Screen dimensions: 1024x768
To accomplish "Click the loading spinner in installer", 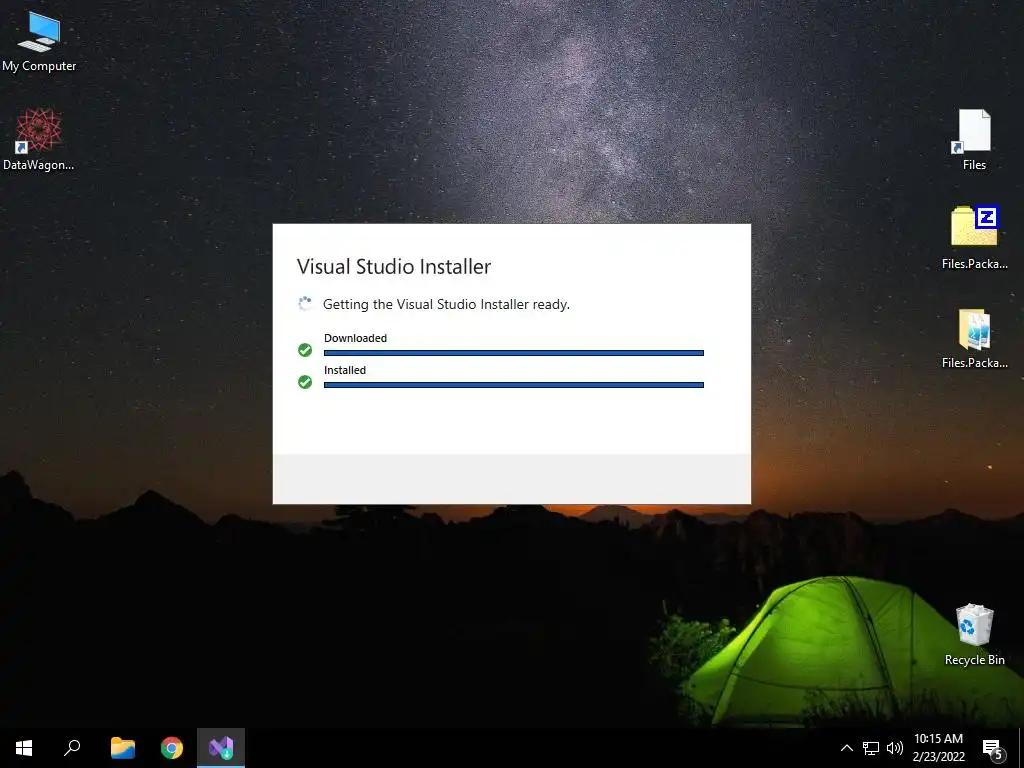I will 305,304.
